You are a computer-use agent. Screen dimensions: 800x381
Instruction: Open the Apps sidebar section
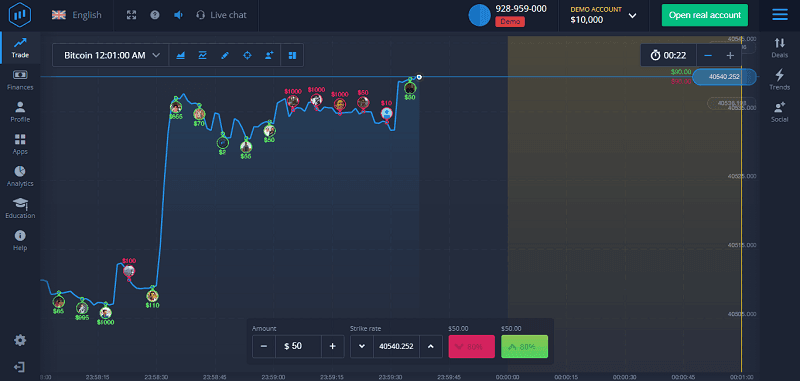click(20, 144)
